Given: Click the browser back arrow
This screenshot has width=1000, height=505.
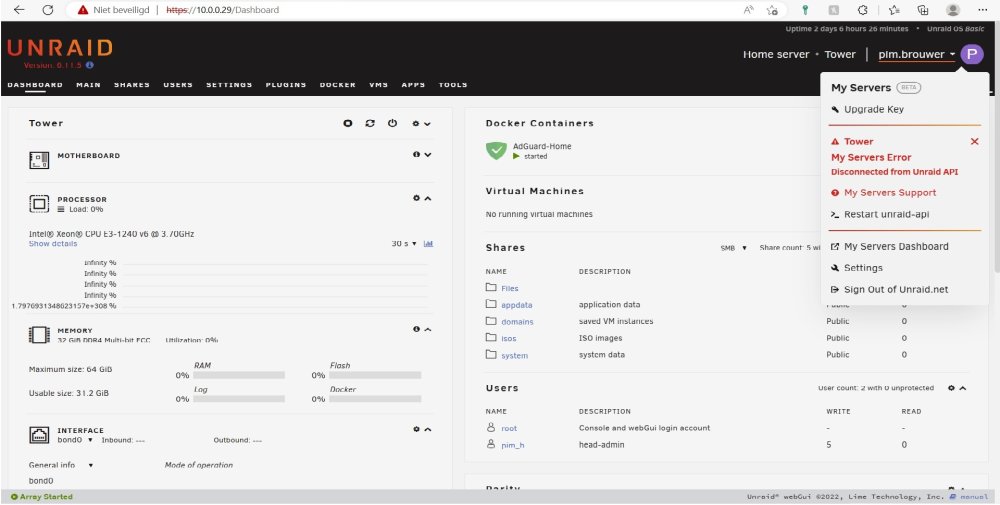Looking at the screenshot, I should (19, 10).
